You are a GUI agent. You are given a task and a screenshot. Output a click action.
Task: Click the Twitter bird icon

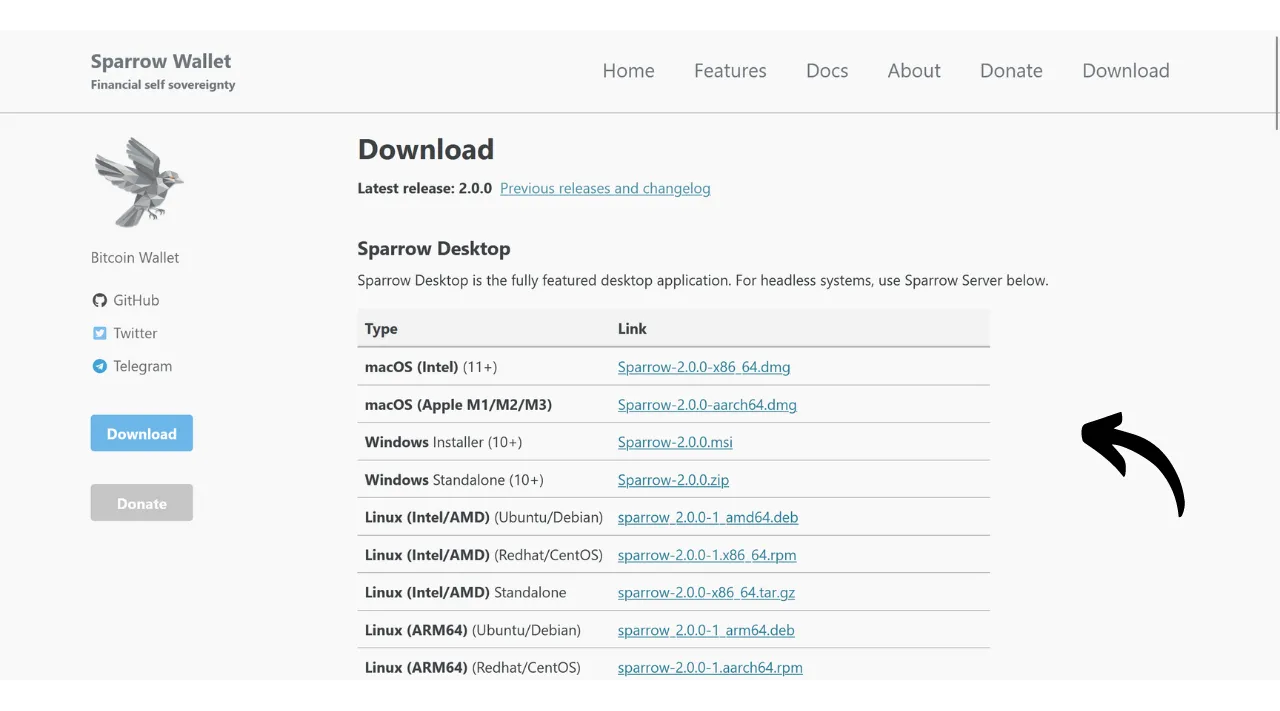(x=99, y=333)
